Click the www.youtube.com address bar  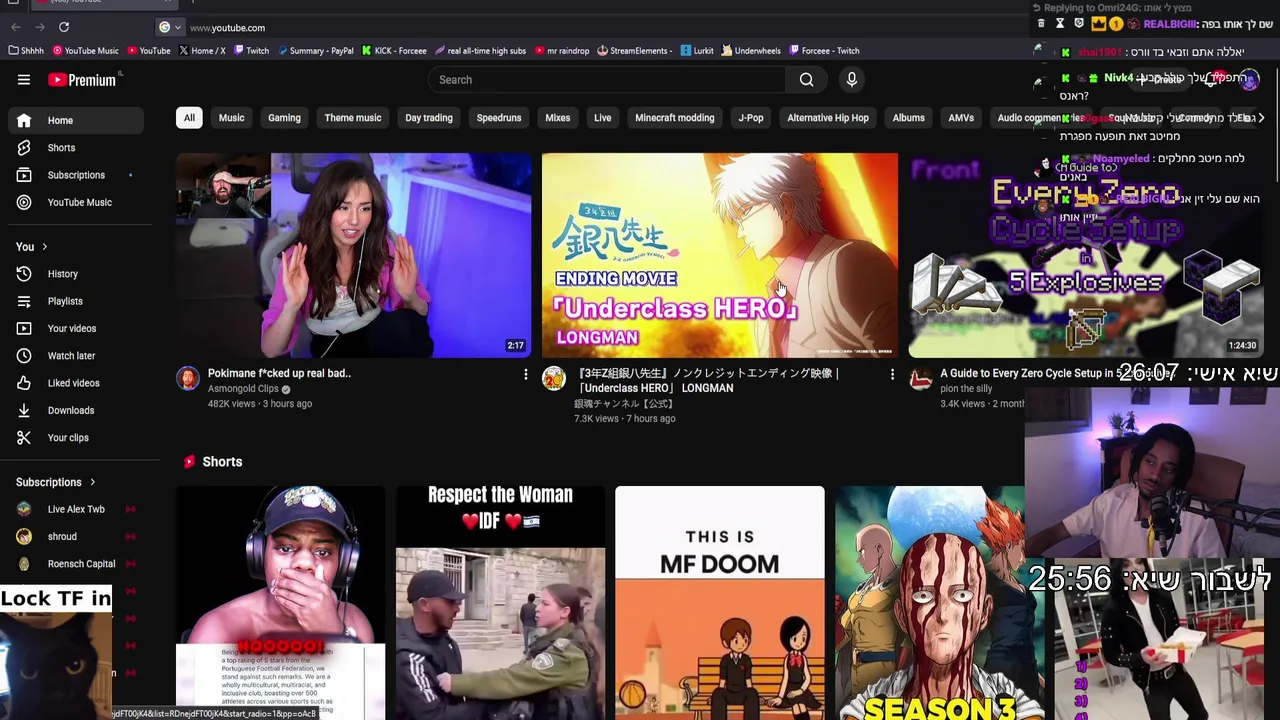tap(227, 28)
